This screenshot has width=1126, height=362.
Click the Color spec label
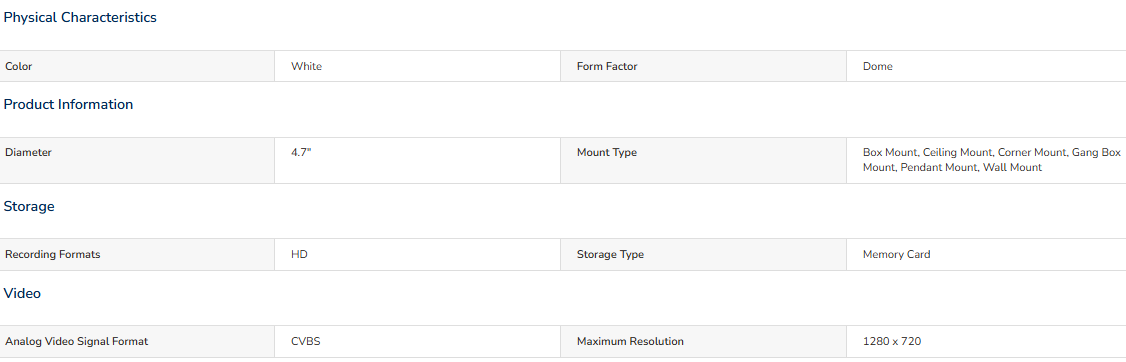[19, 66]
